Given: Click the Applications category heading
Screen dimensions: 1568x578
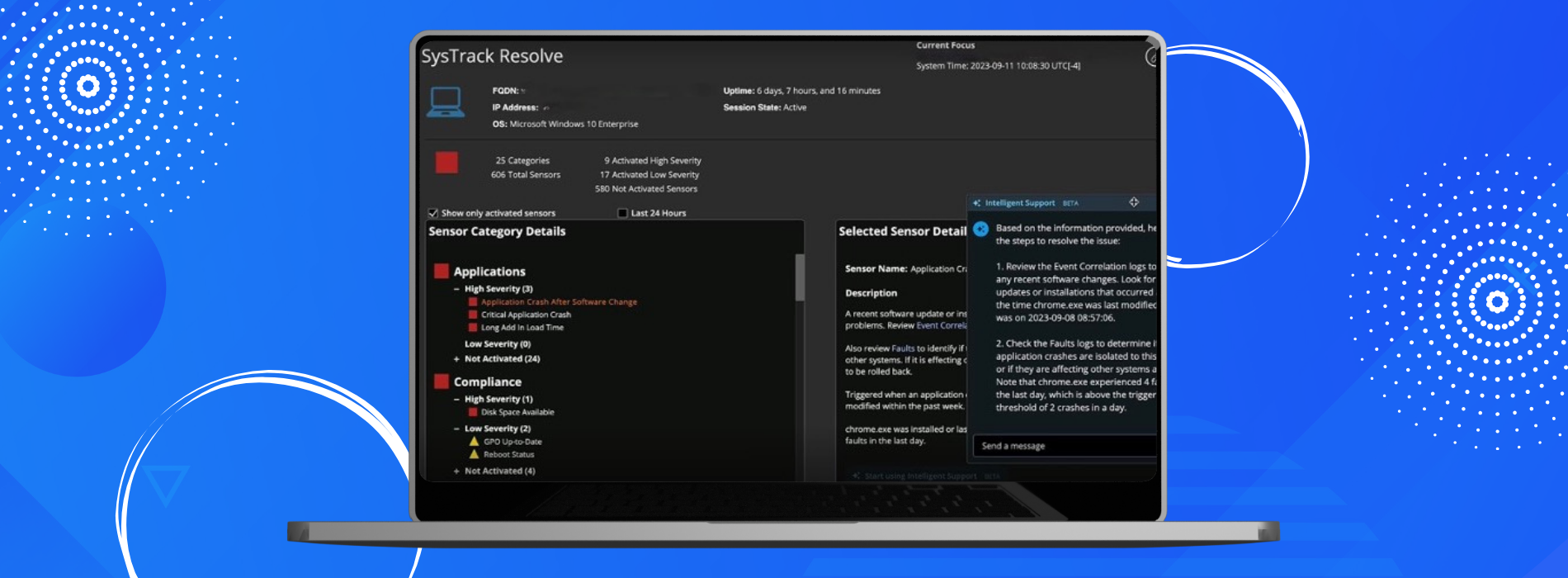Looking at the screenshot, I should click(489, 272).
